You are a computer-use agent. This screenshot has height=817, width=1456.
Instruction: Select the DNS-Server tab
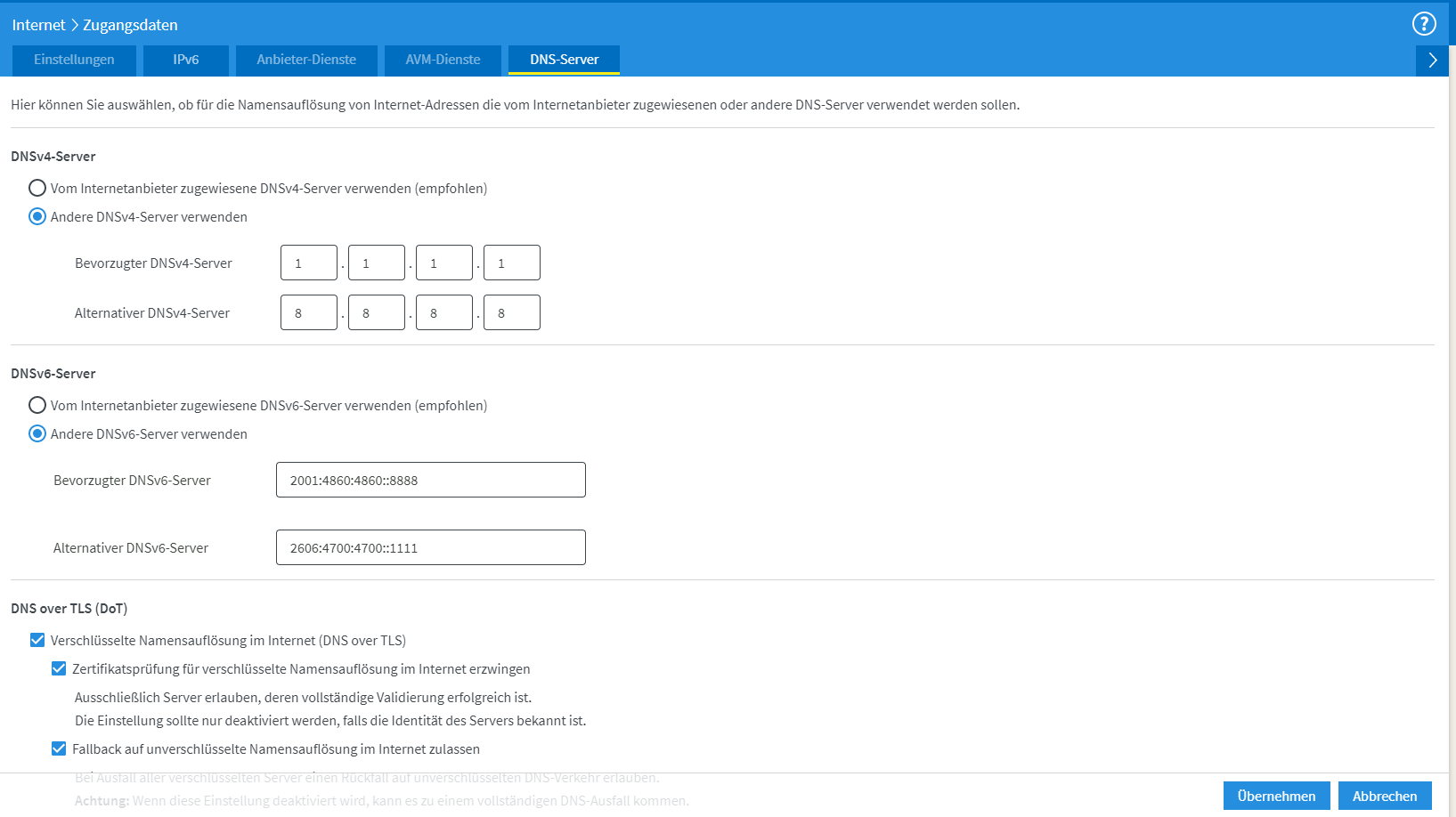[x=565, y=60]
